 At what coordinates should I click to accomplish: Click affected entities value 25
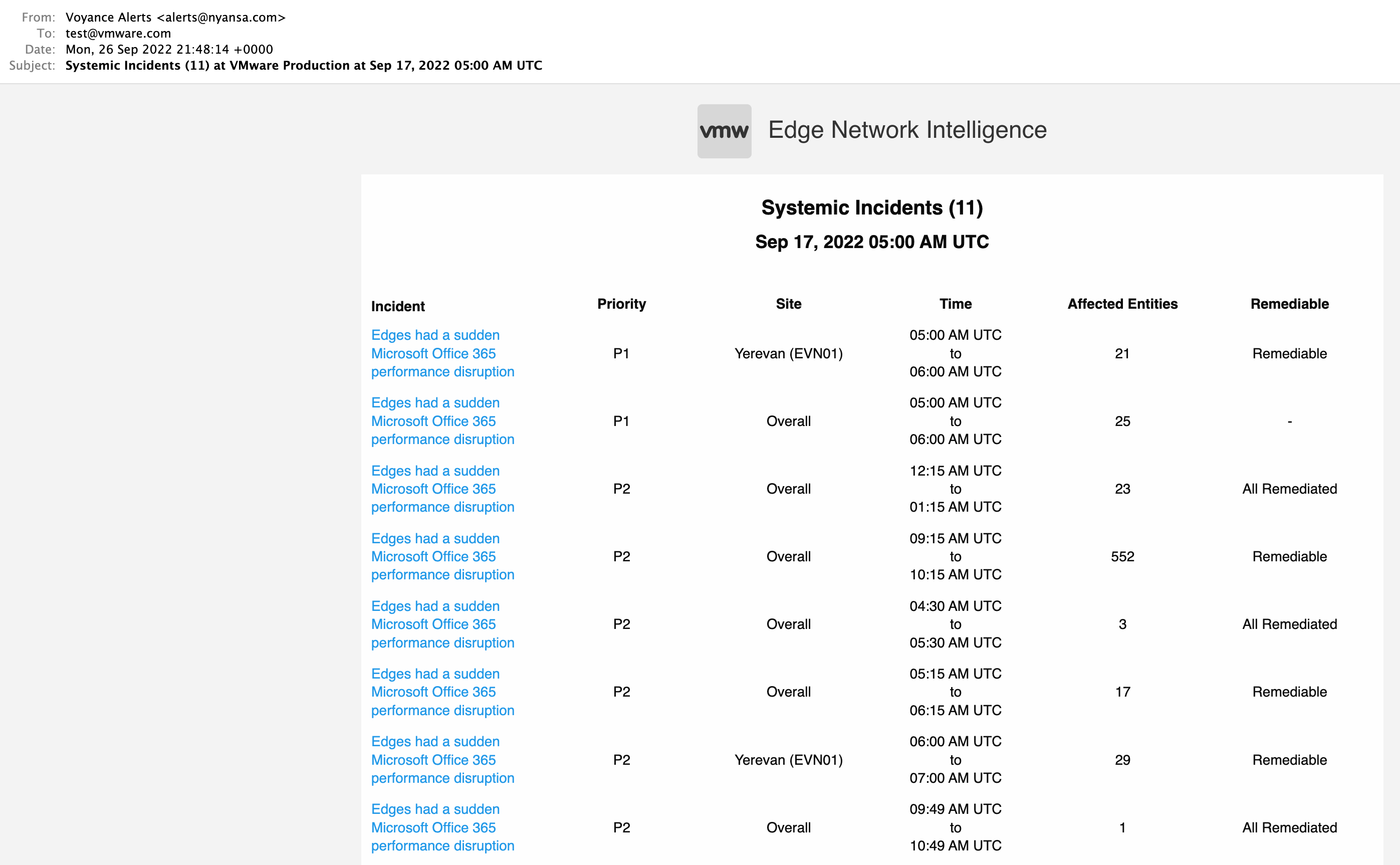click(x=1122, y=421)
